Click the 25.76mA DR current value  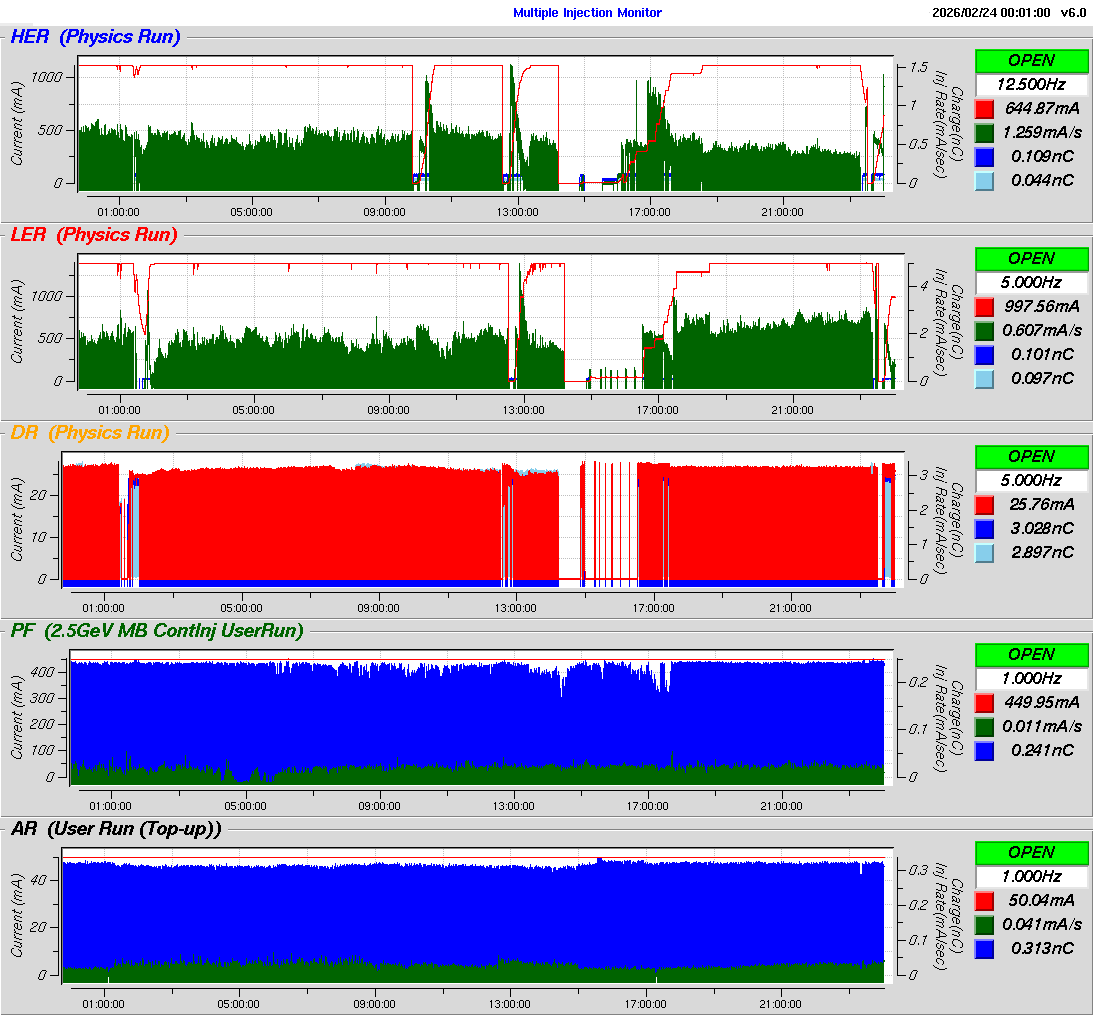click(x=1041, y=505)
